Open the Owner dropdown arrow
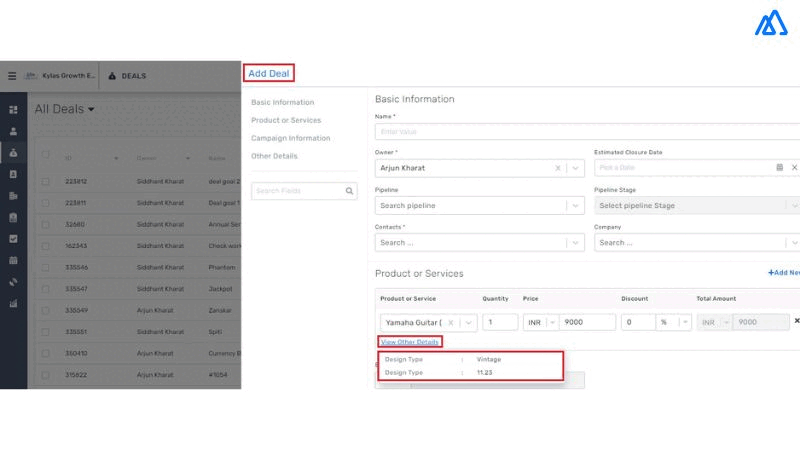This screenshot has height=450, width=800. point(576,168)
